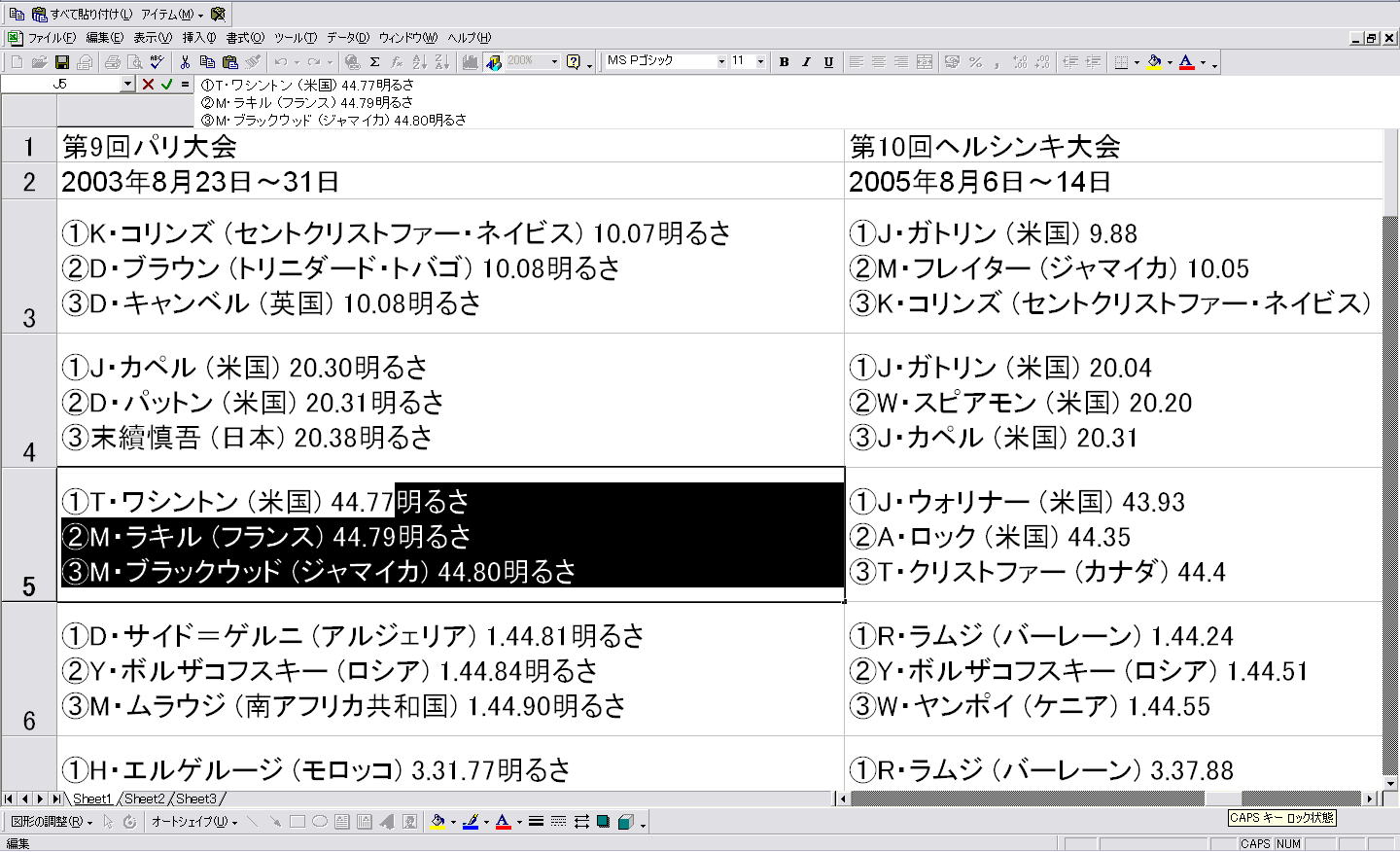The width and height of the screenshot is (1400, 852).
Task: Open the 挿入(I) Insert menu
Action: point(199,38)
